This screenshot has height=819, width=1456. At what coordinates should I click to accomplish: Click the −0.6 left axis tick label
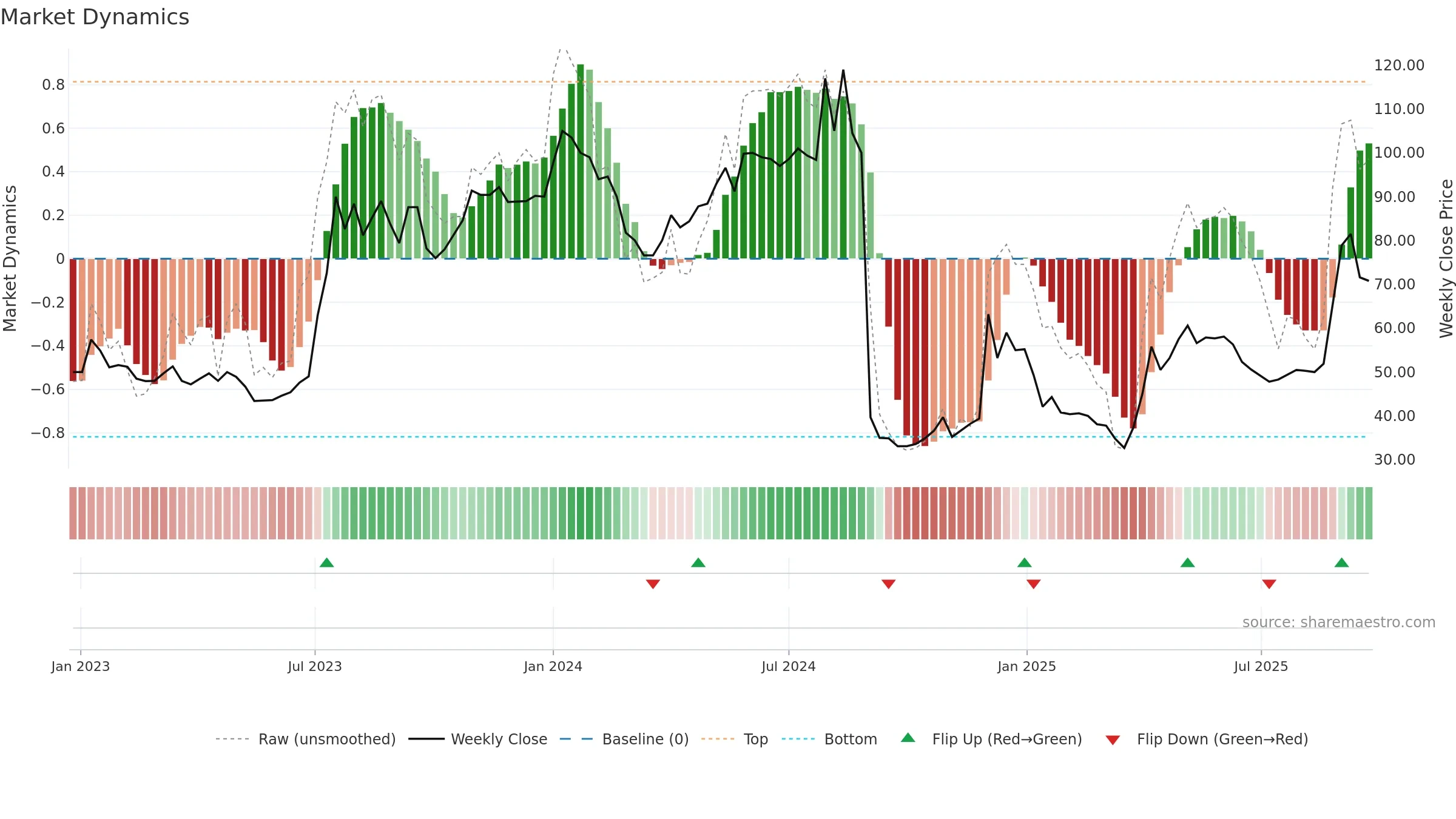pyautogui.click(x=48, y=389)
